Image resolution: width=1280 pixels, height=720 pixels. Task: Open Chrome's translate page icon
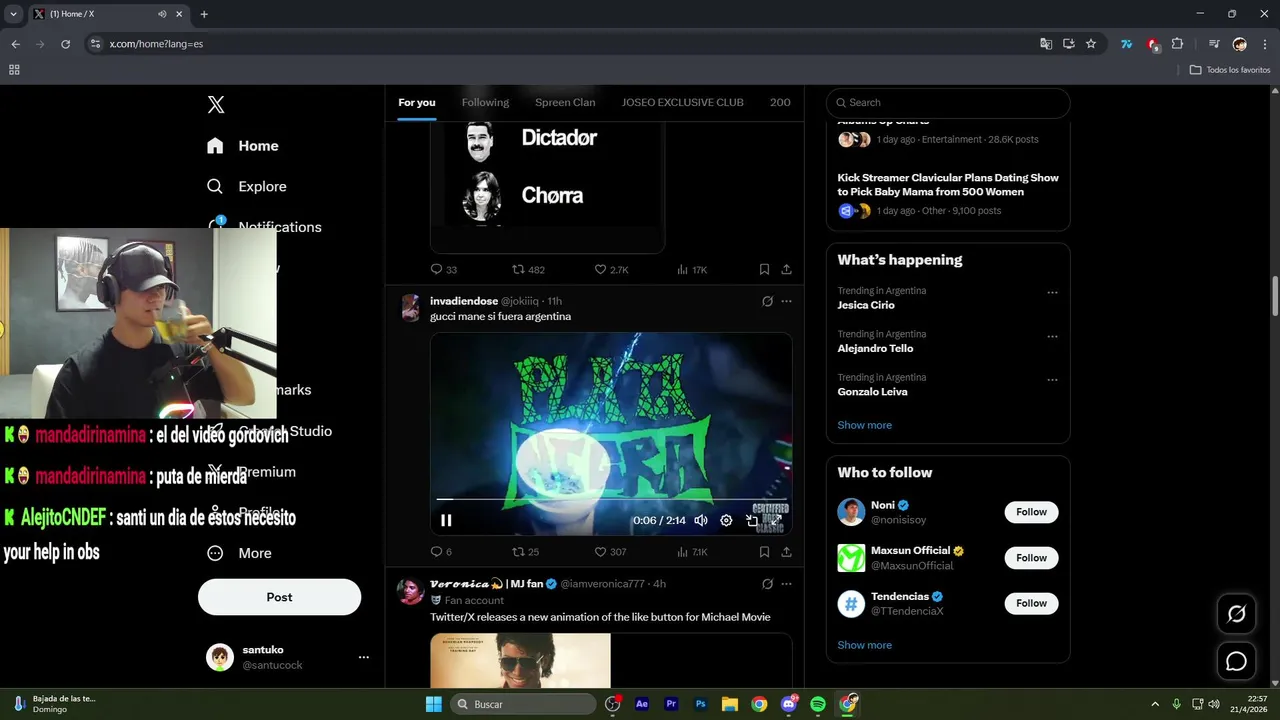(1046, 44)
